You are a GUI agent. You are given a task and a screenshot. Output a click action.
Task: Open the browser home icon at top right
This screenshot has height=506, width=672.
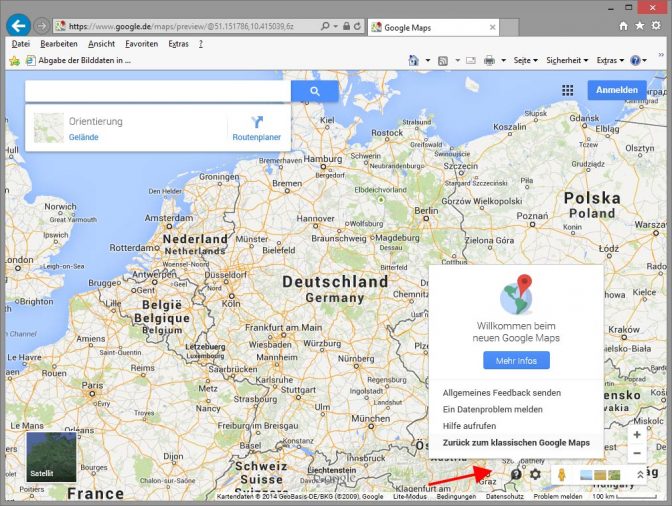[623, 26]
